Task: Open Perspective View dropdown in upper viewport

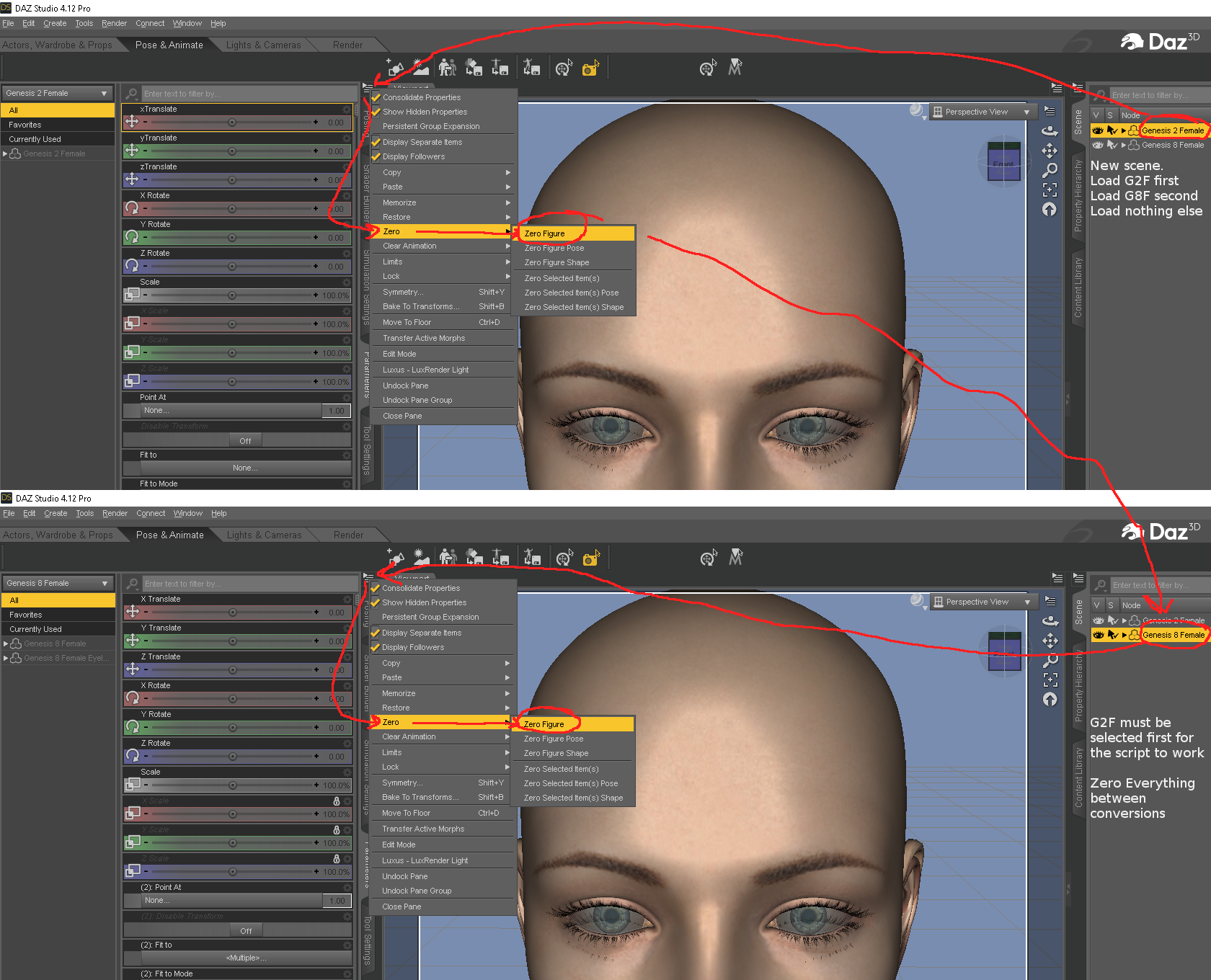Action: pos(982,112)
